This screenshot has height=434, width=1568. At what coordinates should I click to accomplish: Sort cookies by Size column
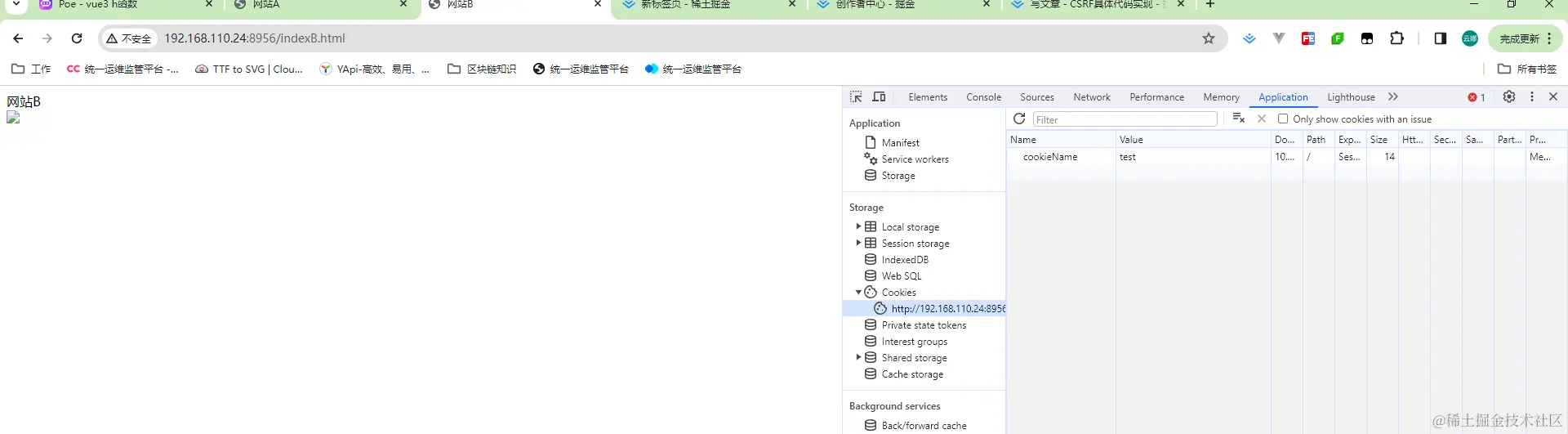pos(1383,139)
